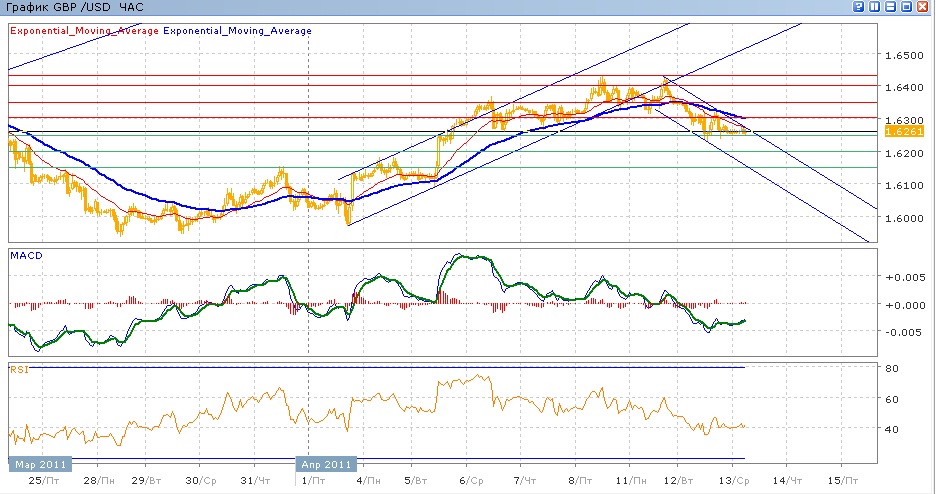The height and width of the screenshot is (494, 936).
Task: Select the 11/Пн date label
Action: click(x=630, y=480)
